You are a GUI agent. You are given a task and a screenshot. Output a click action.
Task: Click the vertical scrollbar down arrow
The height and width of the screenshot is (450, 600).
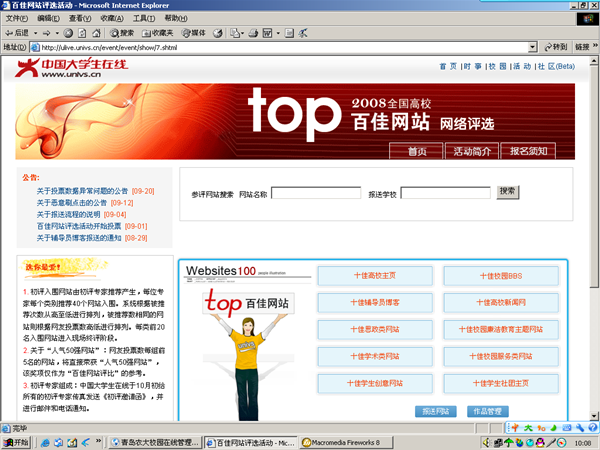click(x=594, y=416)
